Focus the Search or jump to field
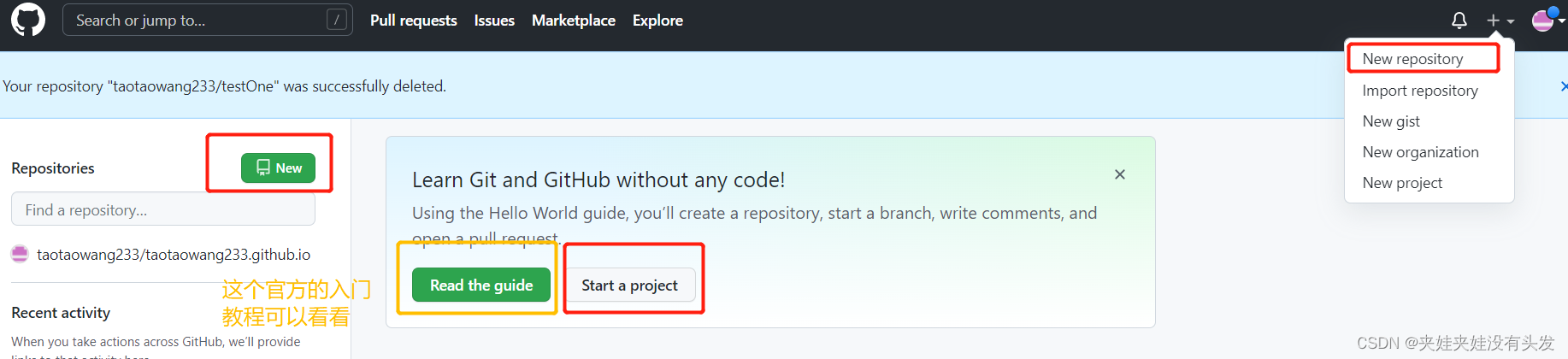 point(207,20)
